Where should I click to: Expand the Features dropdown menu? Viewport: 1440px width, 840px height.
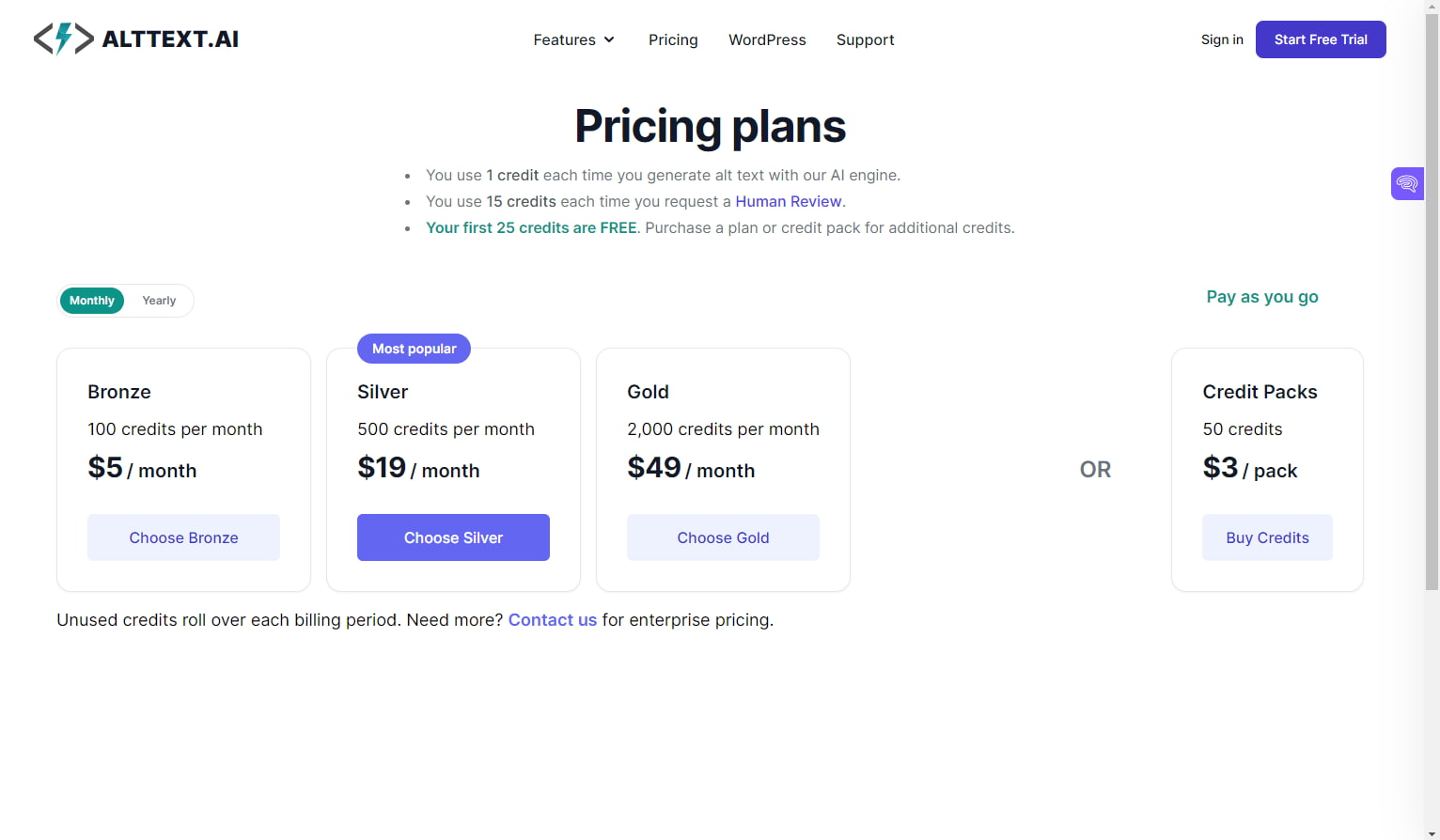pyautogui.click(x=573, y=39)
